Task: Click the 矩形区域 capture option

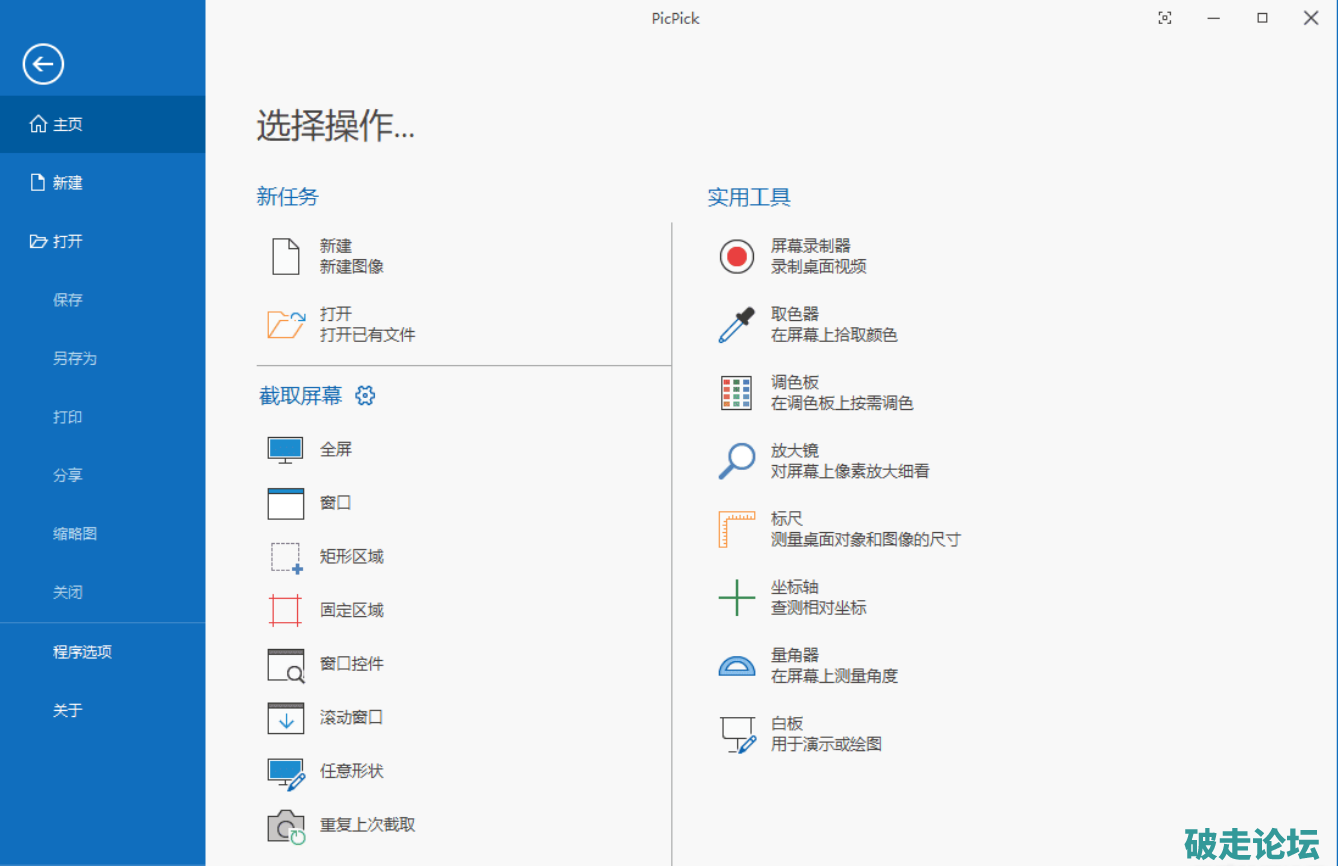Action: coord(351,557)
